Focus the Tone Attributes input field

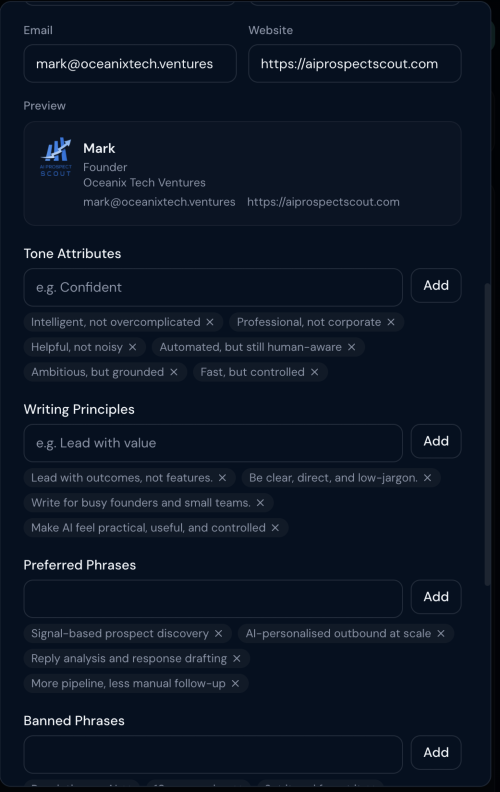[x=213, y=287]
